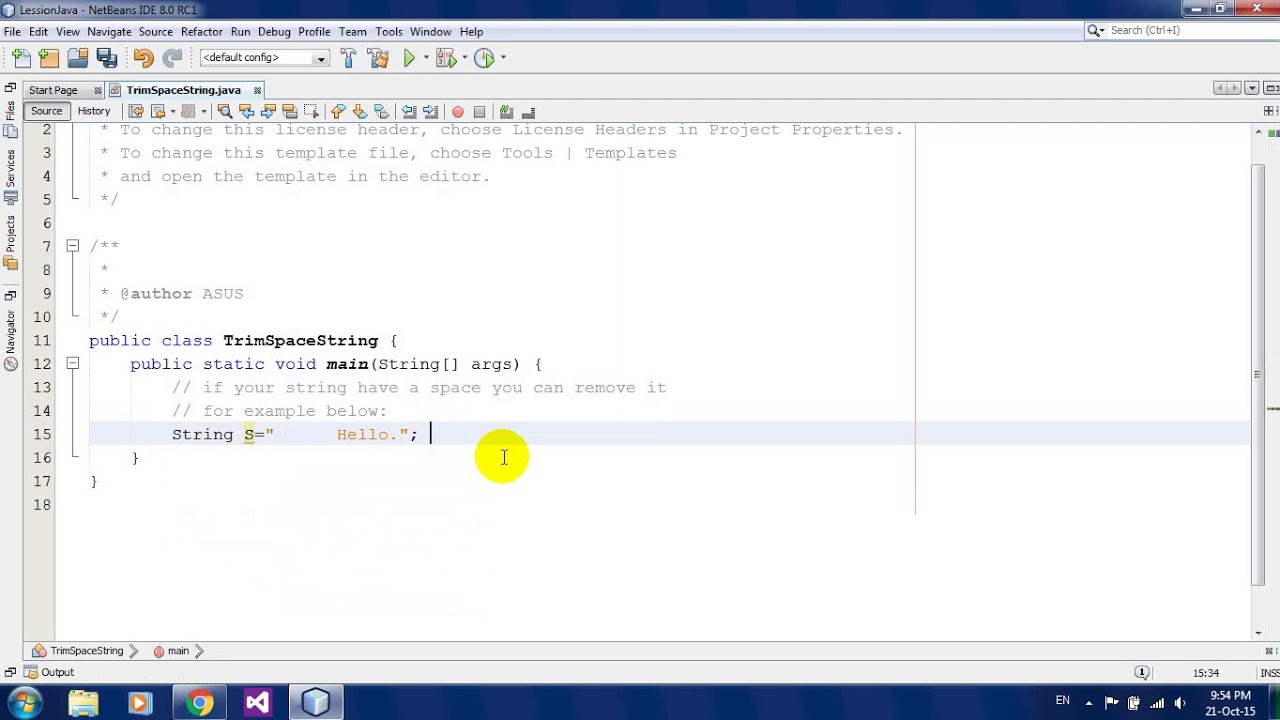Switch to the Source editor view
1280x720 pixels.
click(46, 111)
